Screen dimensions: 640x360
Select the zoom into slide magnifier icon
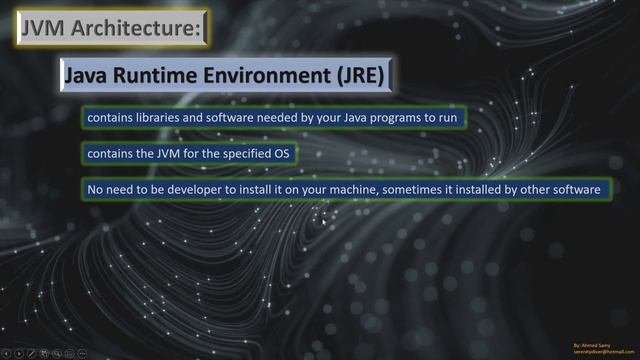tap(57, 353)
